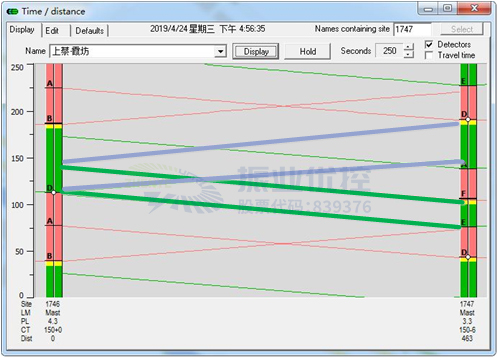Uncheck the Detectors checkbox
This screenshot has height=360, width=500.
[x=429, y=44]
